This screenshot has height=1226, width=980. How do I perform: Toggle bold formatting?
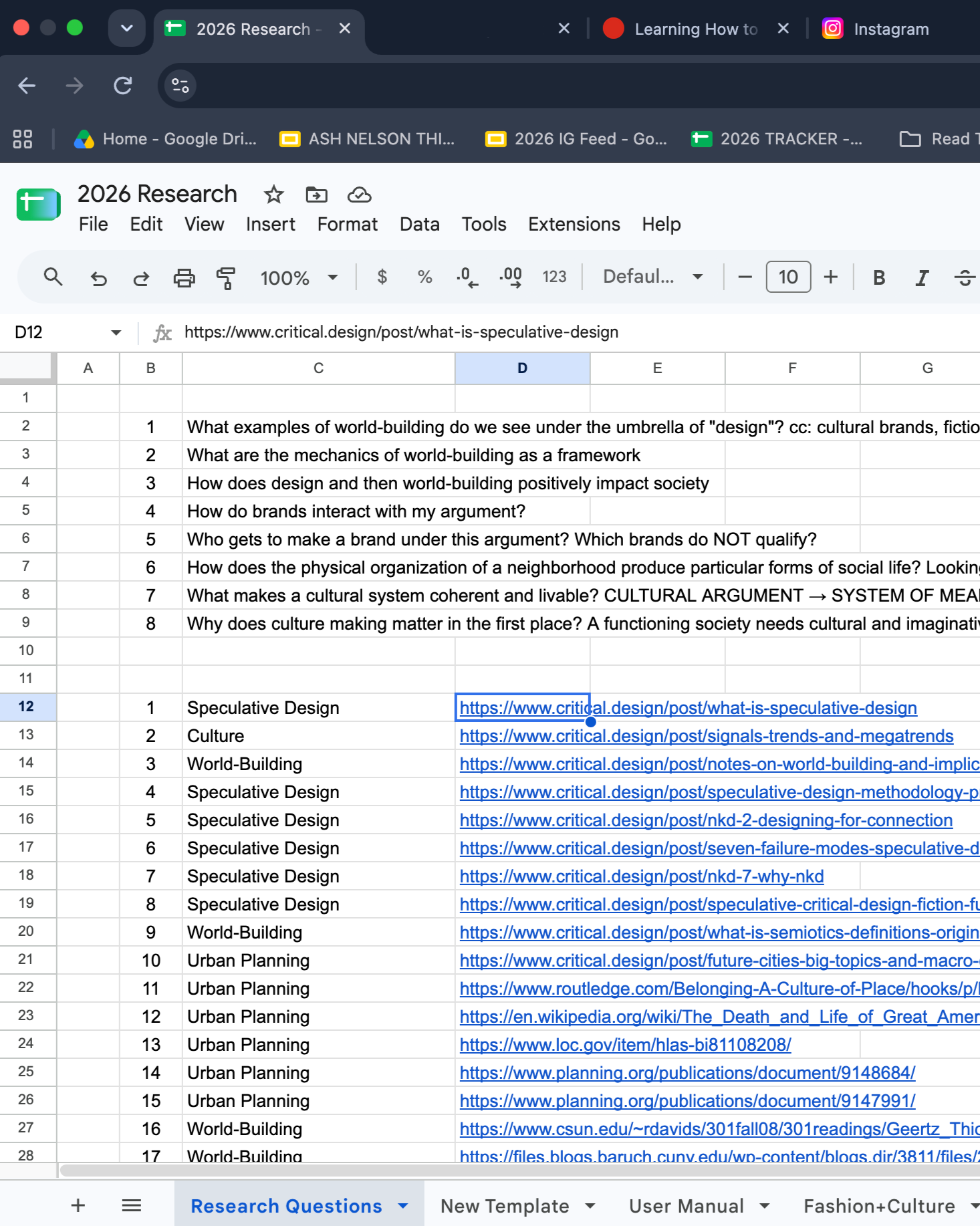click(879, 277)
